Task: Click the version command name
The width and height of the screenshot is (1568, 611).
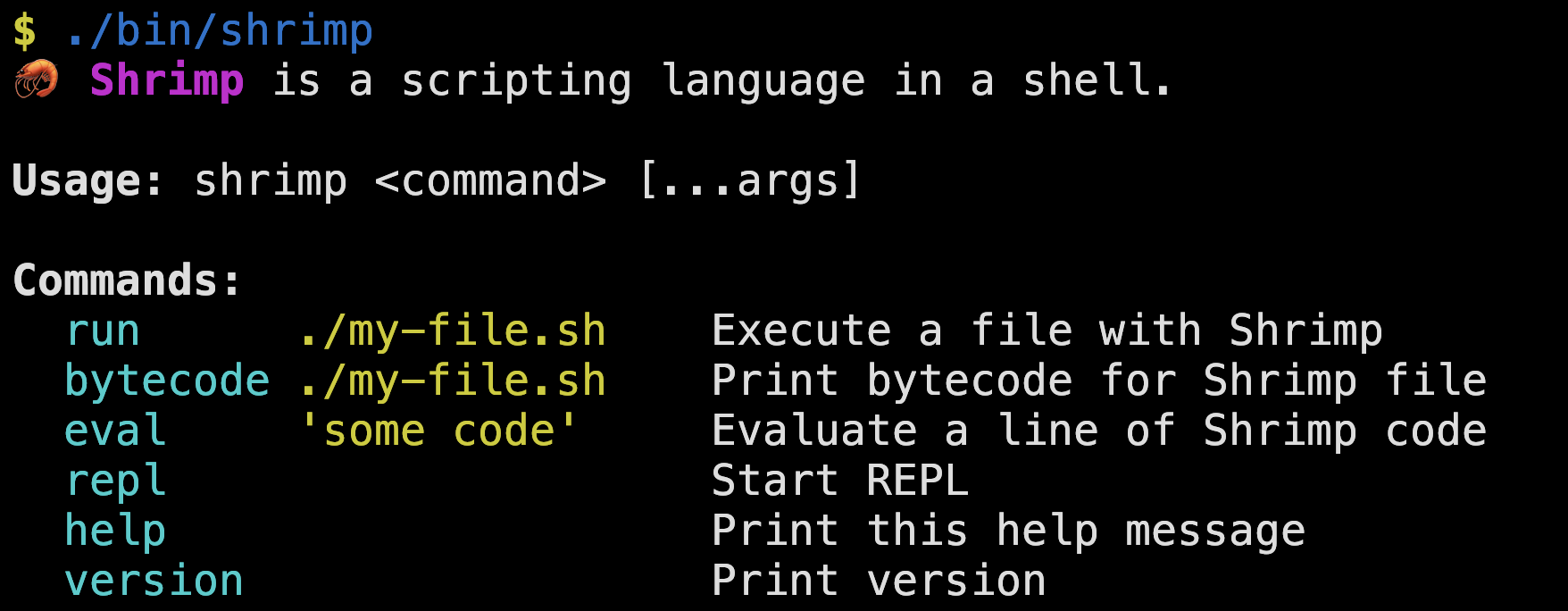Action: tap(154, 582)
